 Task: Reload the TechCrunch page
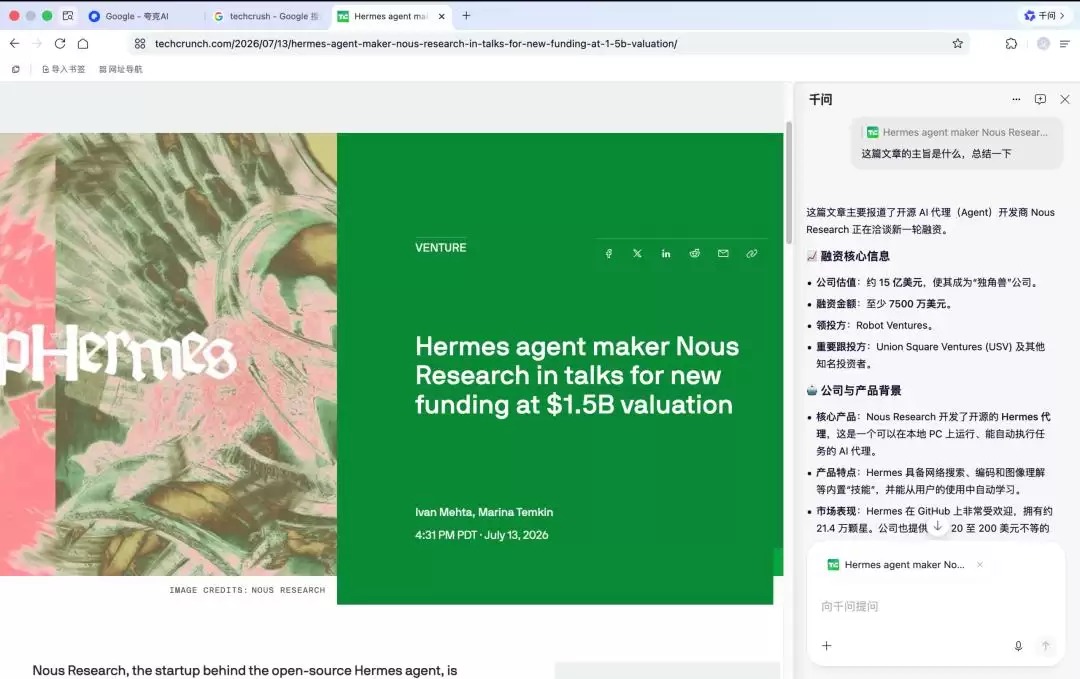[60, 43]
